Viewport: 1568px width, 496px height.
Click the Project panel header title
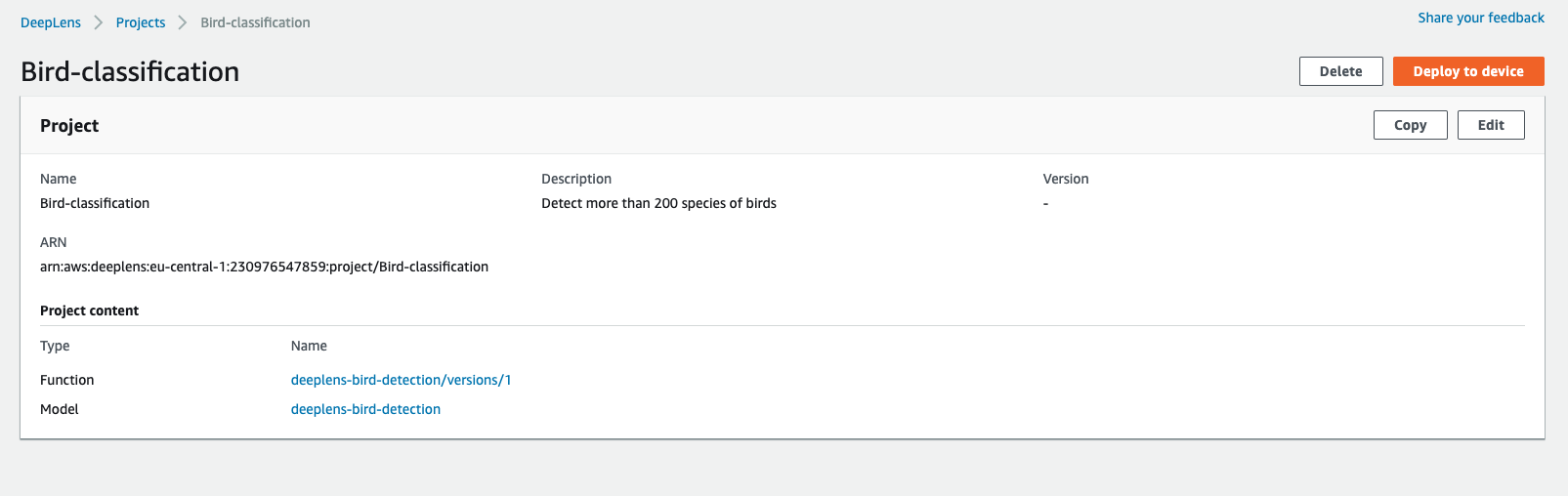pyautogui.click(x=69, y=125)
